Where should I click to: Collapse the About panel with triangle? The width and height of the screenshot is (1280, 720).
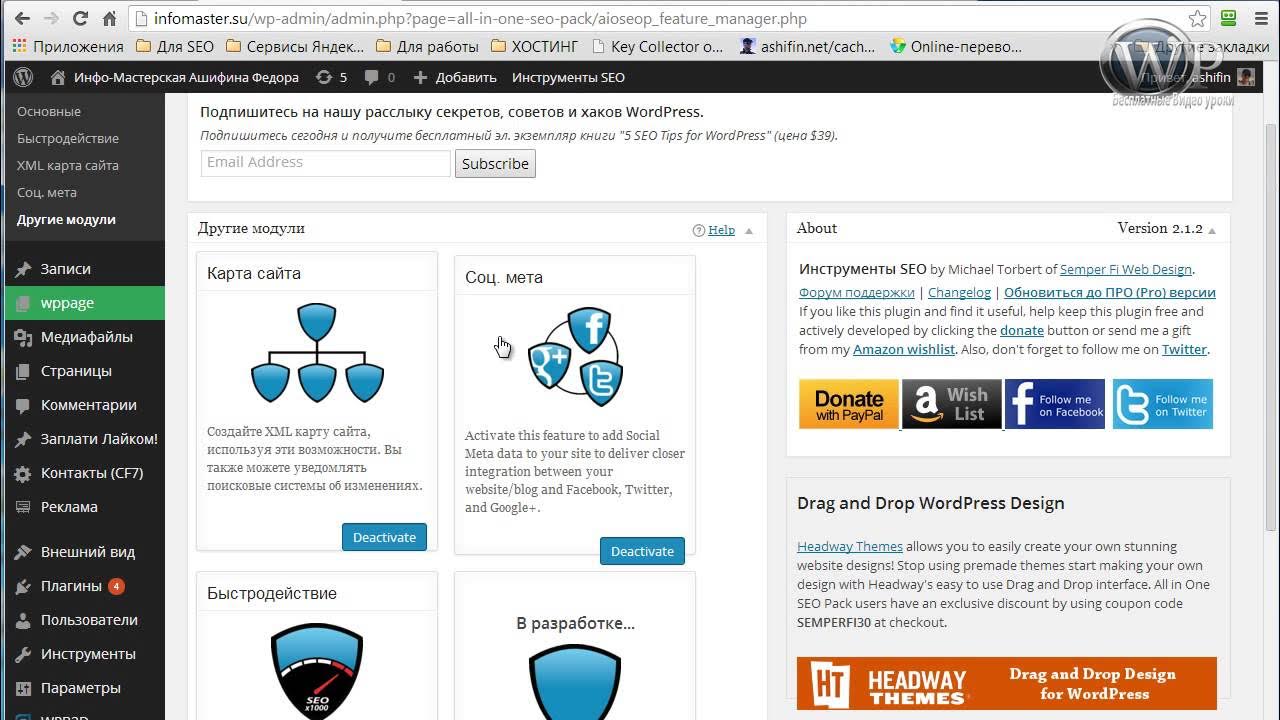(1212, 231)
